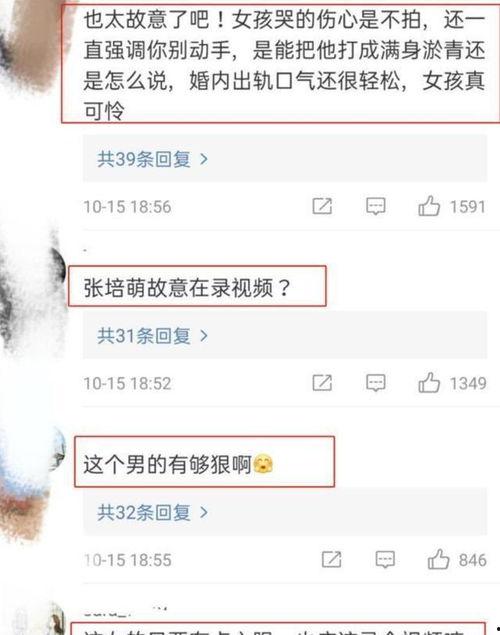Expand 共32条回复 replies
This screenshot has height=635, width=500.
pos(153,513)
